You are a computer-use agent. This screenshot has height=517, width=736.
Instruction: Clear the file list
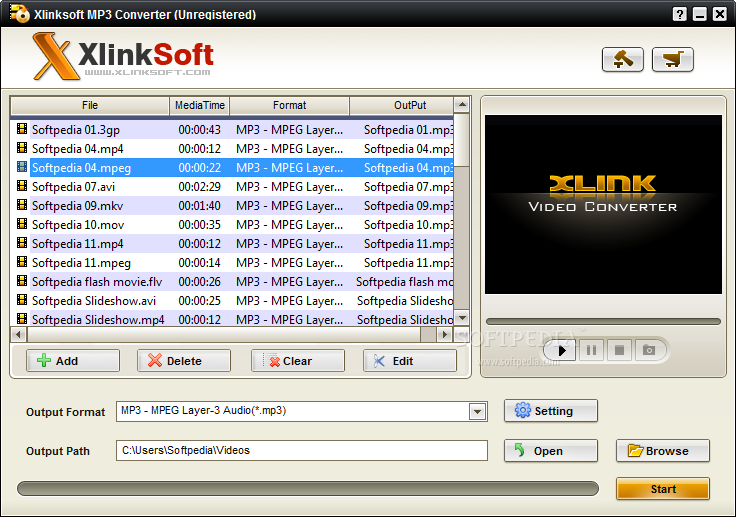pyautogui.click(x=298, y=361)
